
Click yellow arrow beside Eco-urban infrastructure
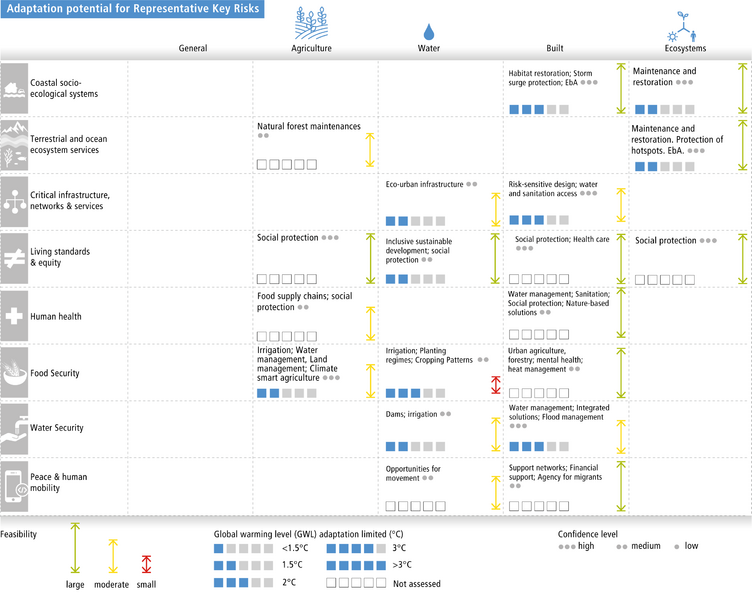click(x=495, y=210)
